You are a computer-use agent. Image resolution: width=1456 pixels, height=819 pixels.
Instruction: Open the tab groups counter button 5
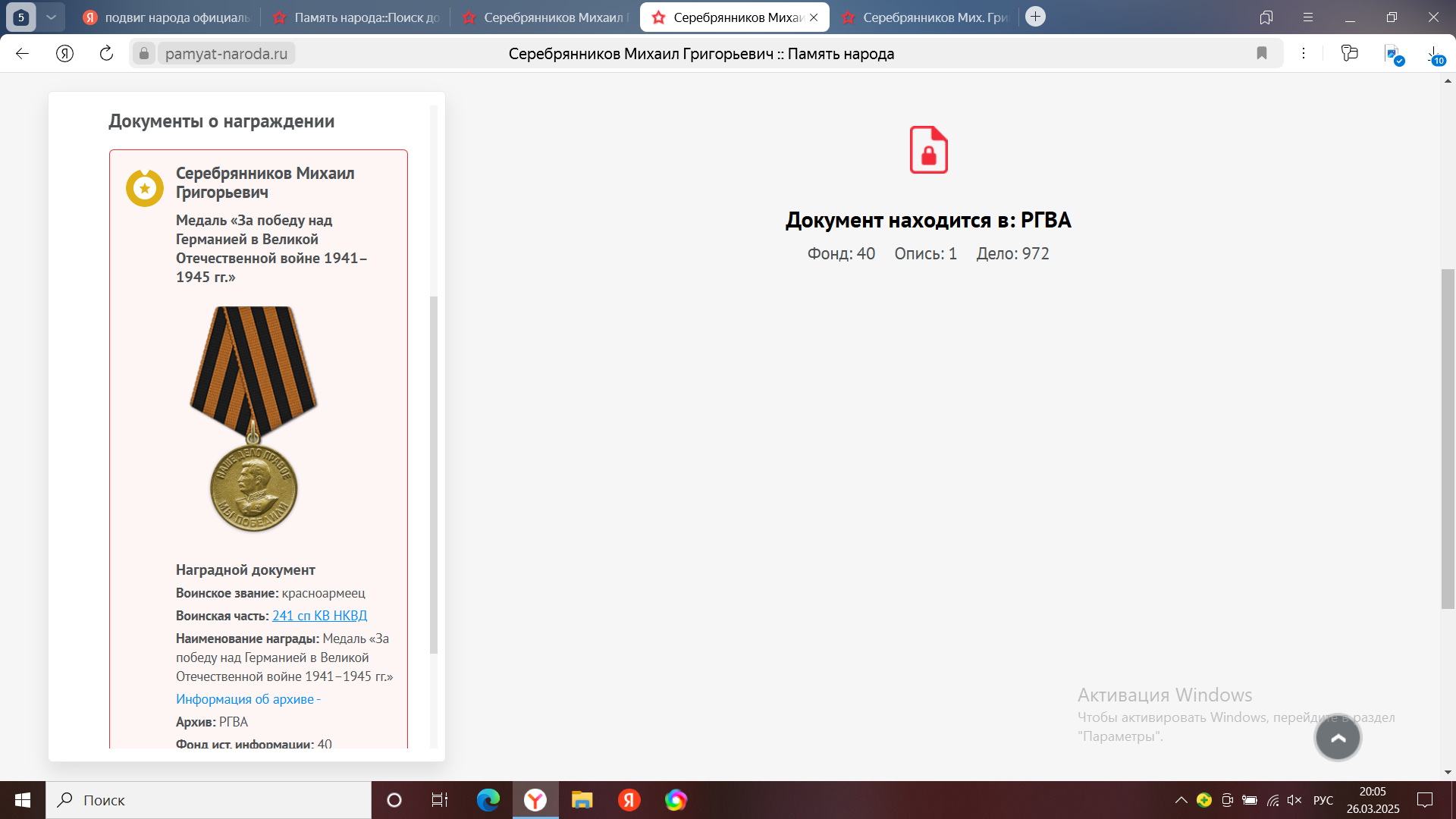coord(21,17)
